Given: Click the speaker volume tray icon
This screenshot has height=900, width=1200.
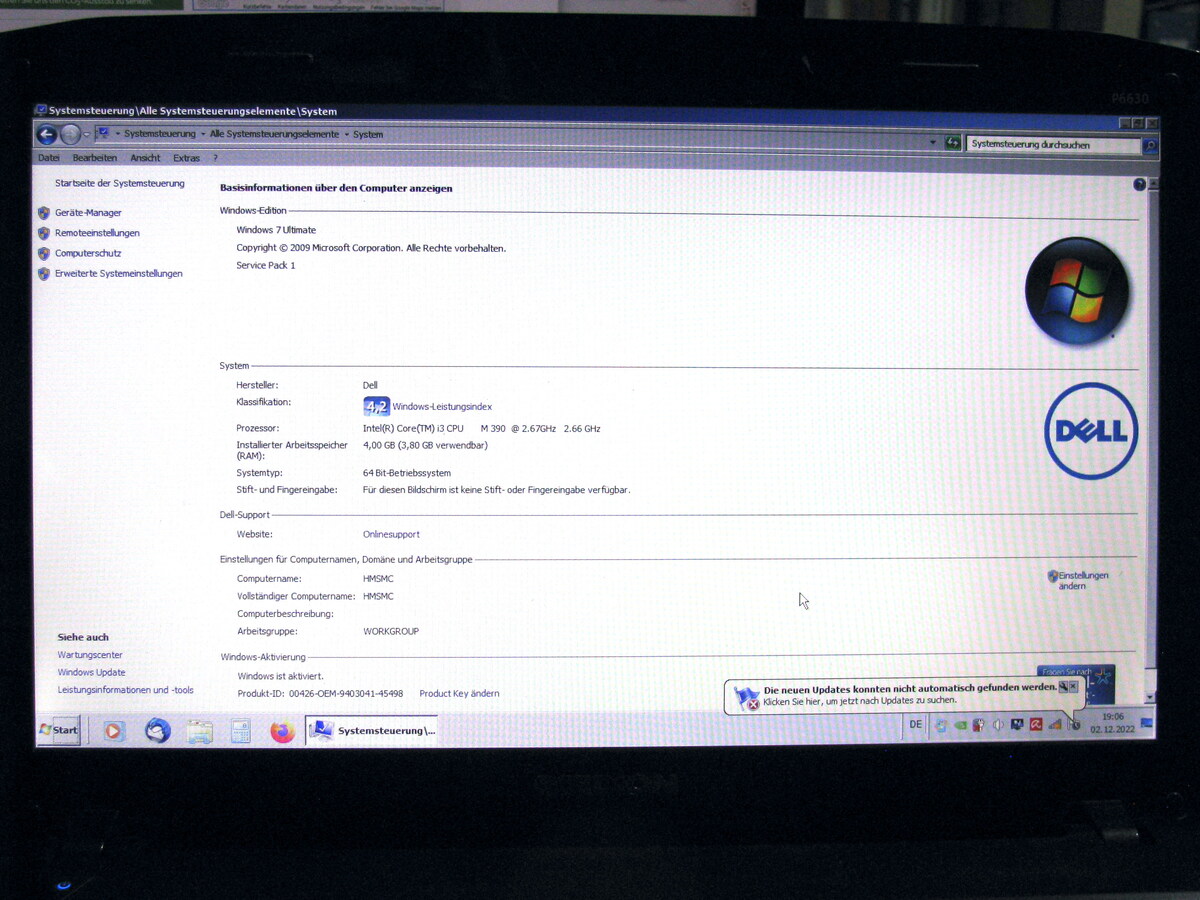Looking at the screenshot, I should point(997,725).
